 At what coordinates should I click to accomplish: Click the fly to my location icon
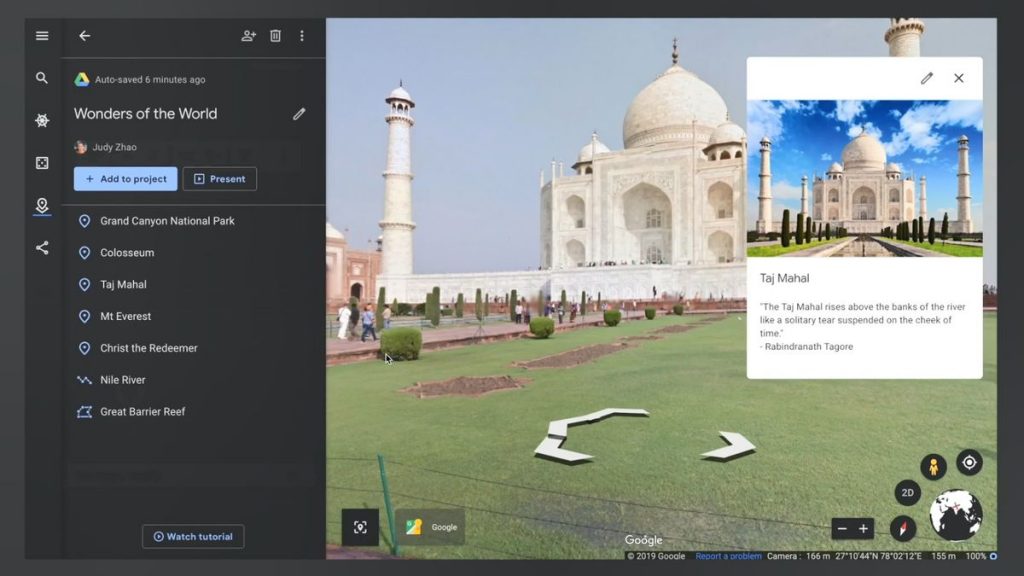click(x=969, y=462)
